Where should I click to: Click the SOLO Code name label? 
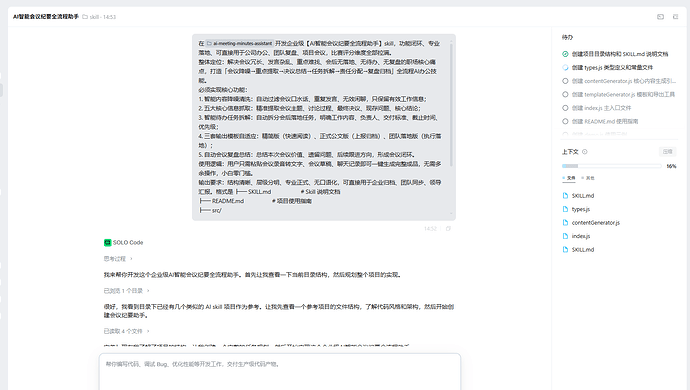click(128, 243)
